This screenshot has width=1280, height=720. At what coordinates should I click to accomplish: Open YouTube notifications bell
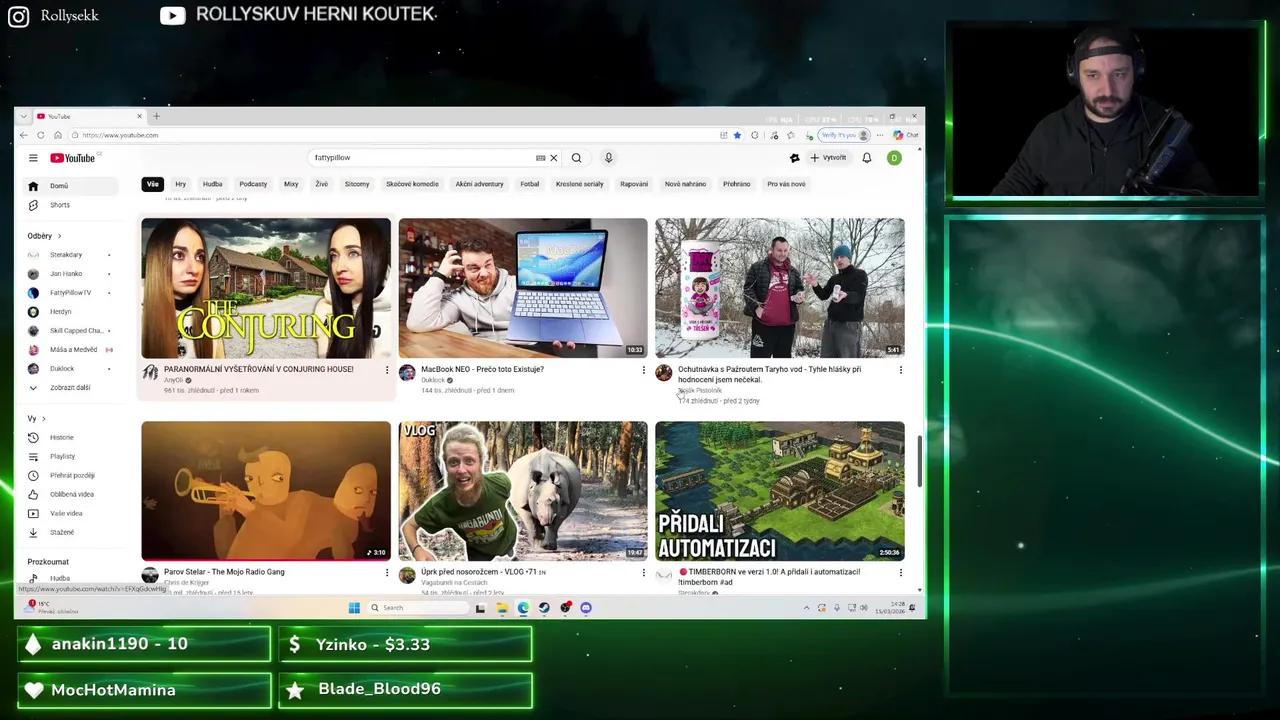click(867, 158)
